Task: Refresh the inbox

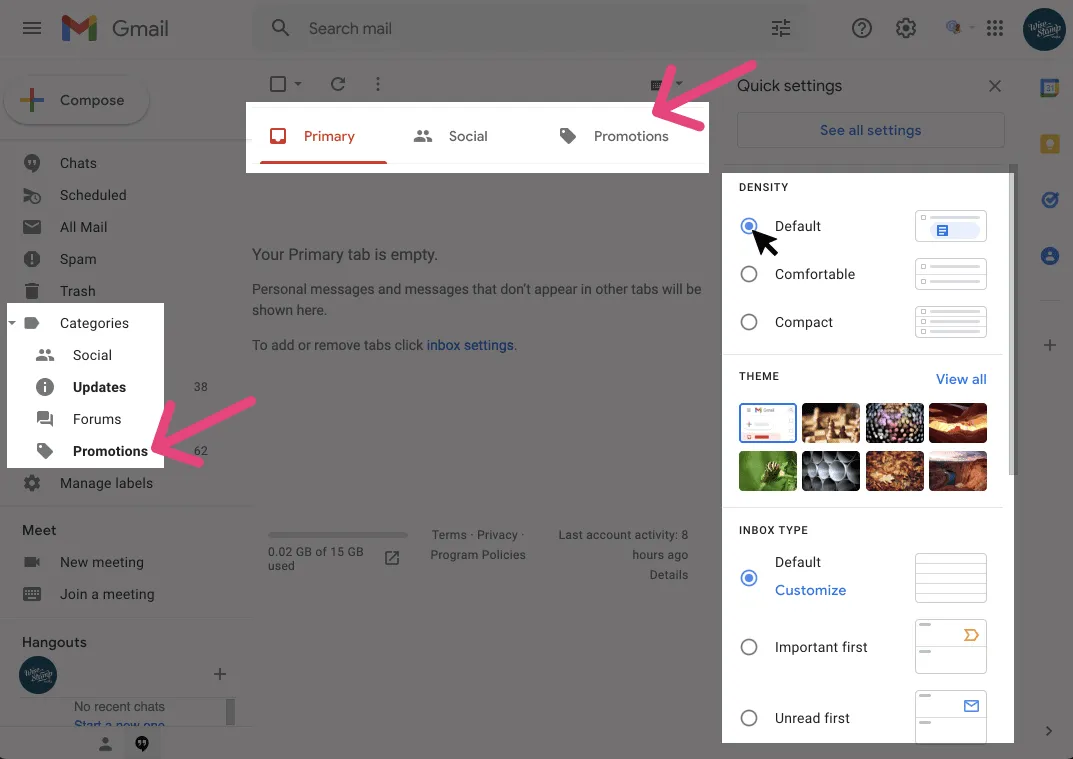Action: click(338, 84)
